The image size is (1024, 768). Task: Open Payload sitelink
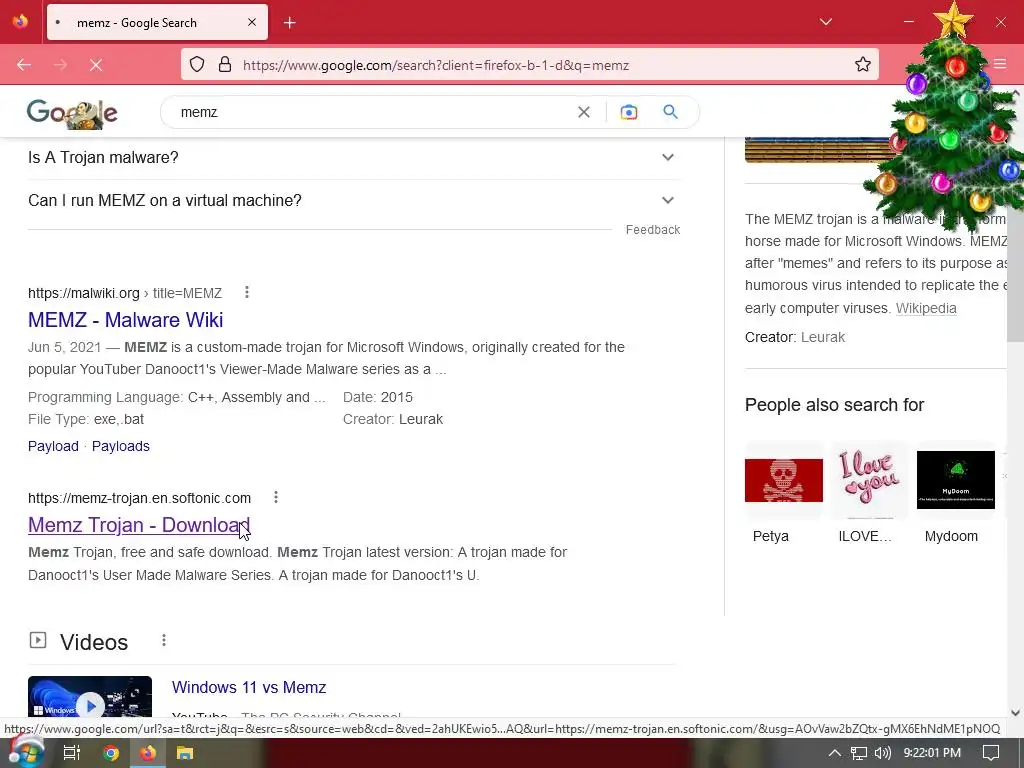pyautogui.click(x=53, y=446)
